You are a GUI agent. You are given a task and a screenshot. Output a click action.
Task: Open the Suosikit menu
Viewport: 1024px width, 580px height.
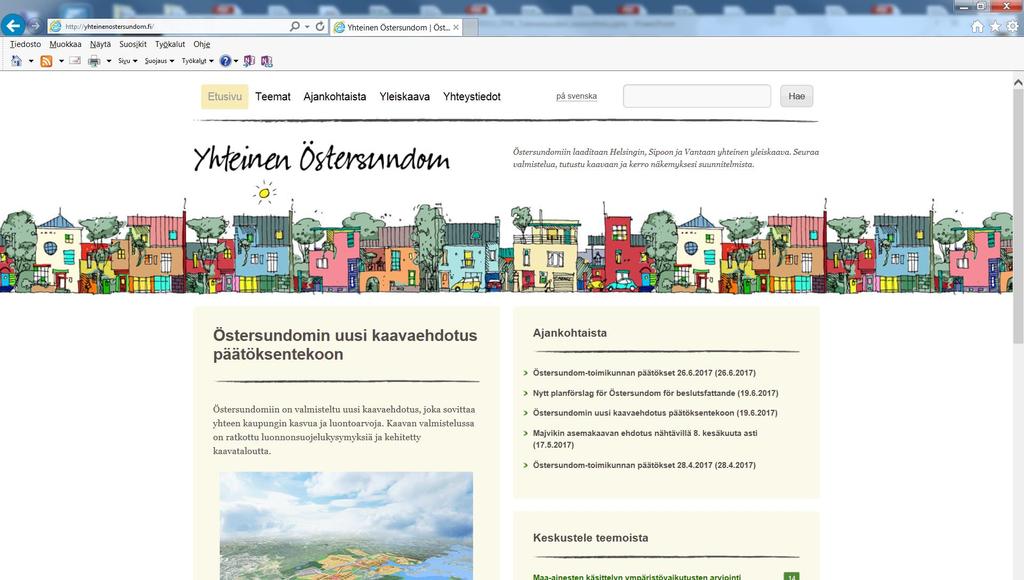pyautogui.click(x=133, y=44)
